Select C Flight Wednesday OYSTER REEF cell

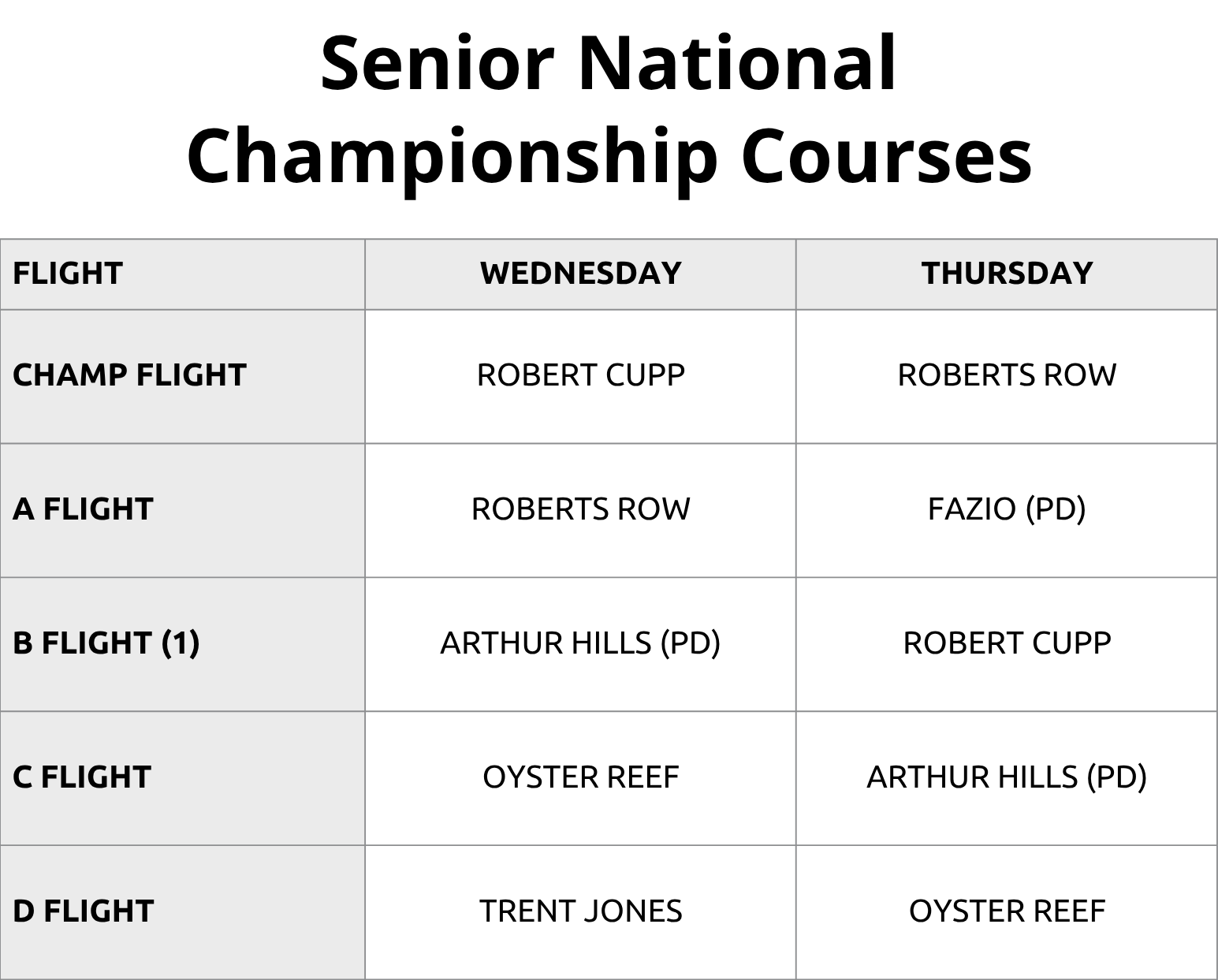581,778
